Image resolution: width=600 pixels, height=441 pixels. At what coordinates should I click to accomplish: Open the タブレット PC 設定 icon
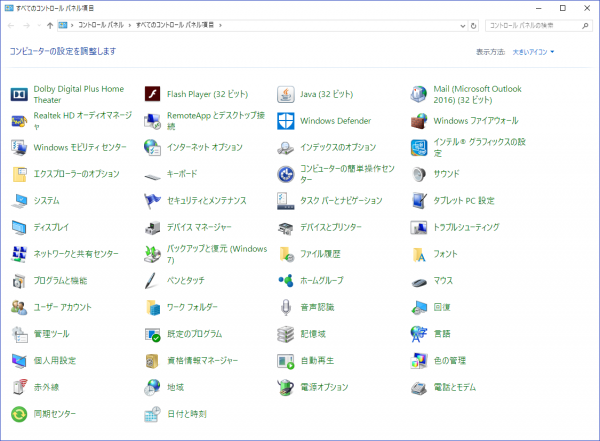tap(419, 201)
